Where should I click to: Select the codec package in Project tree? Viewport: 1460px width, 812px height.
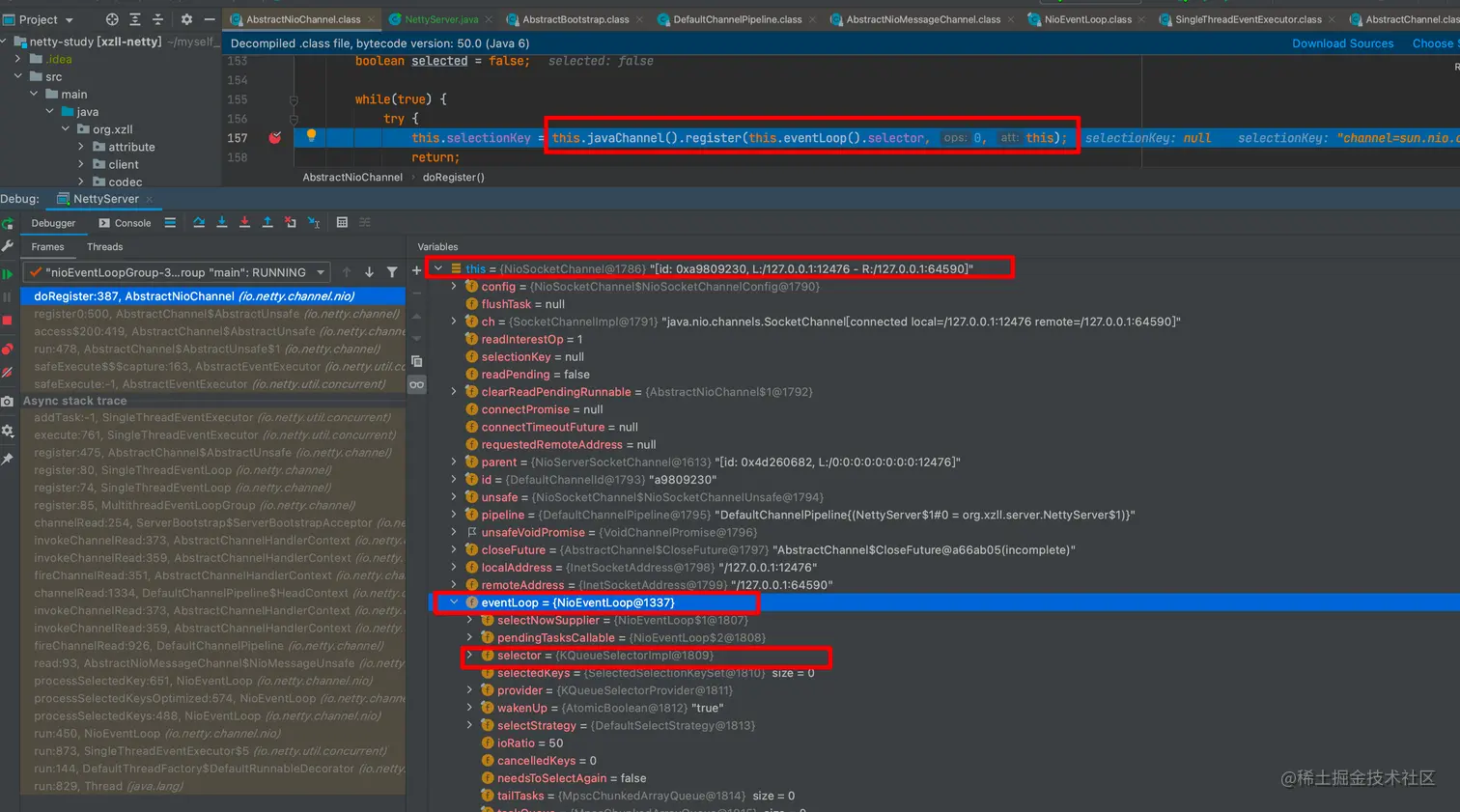pyautogui.click(x=126, y=182)
